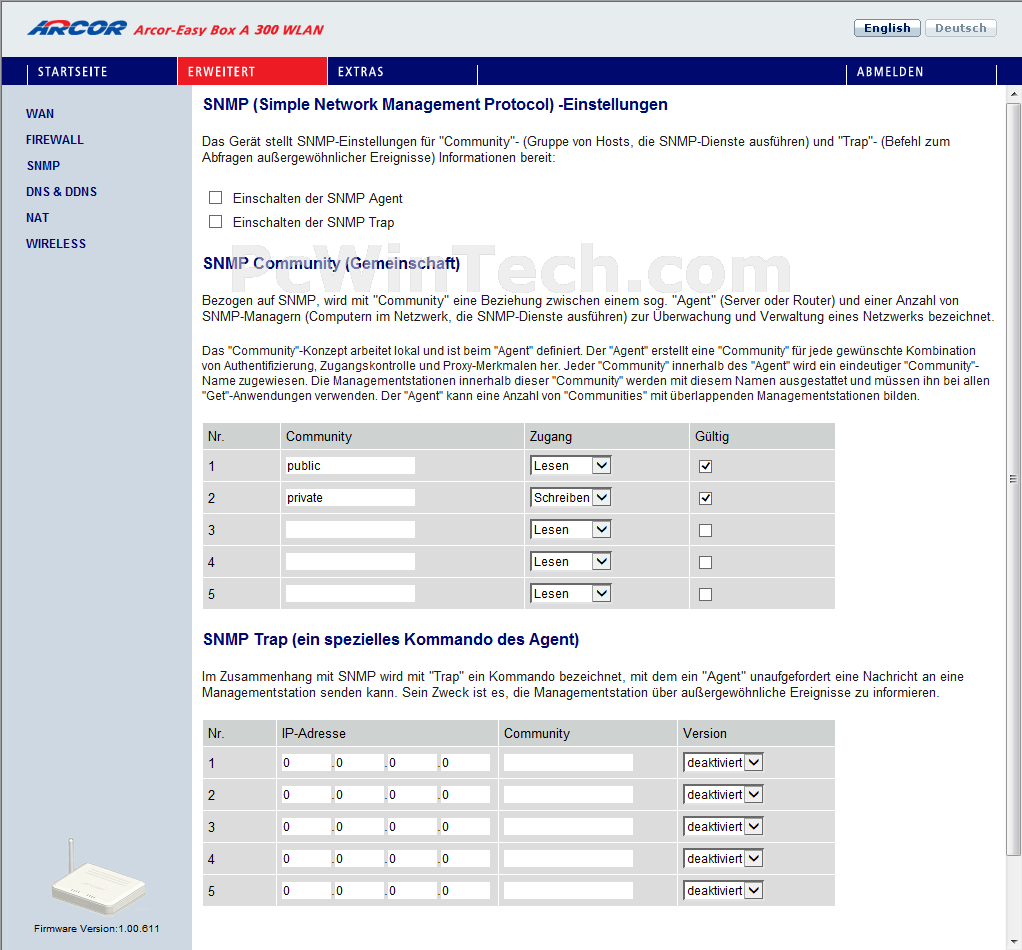Check Gültig for community row 5
Screen dimensions: 1022x950
pyautogui.click(x=705, y=594)
